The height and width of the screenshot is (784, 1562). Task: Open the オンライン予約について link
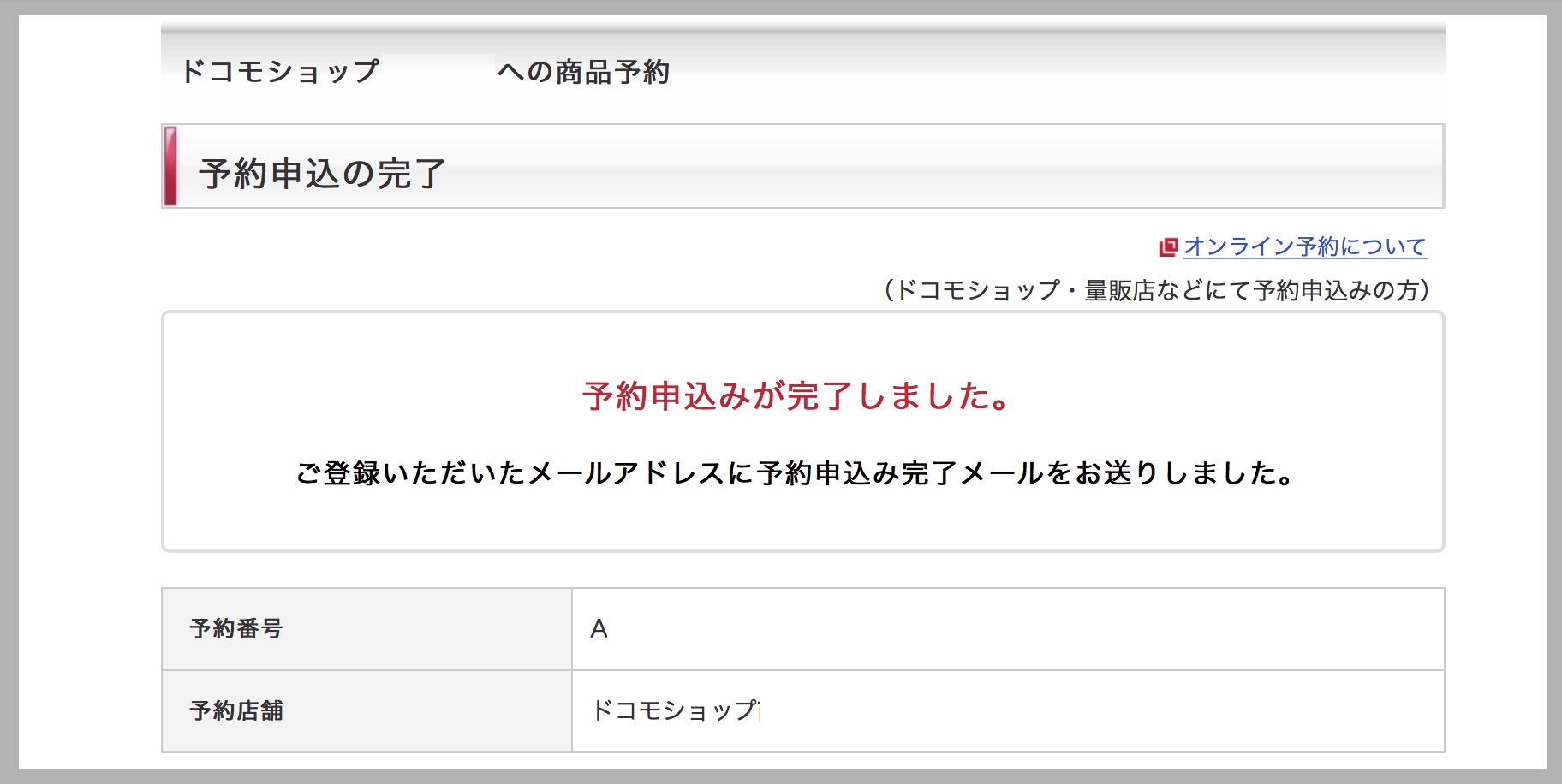pos(1305,246)
